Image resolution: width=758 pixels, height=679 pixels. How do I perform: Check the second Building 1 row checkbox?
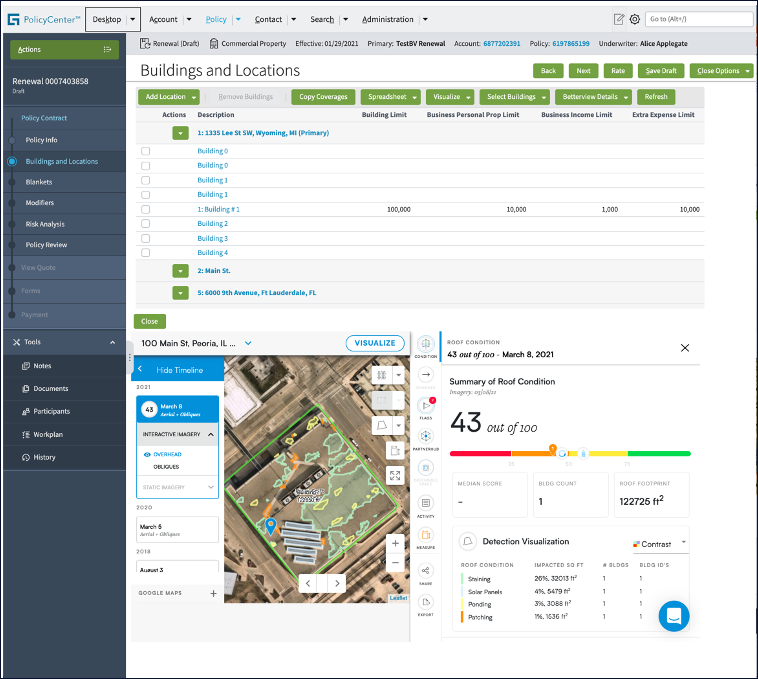click(x=146, y=195)
